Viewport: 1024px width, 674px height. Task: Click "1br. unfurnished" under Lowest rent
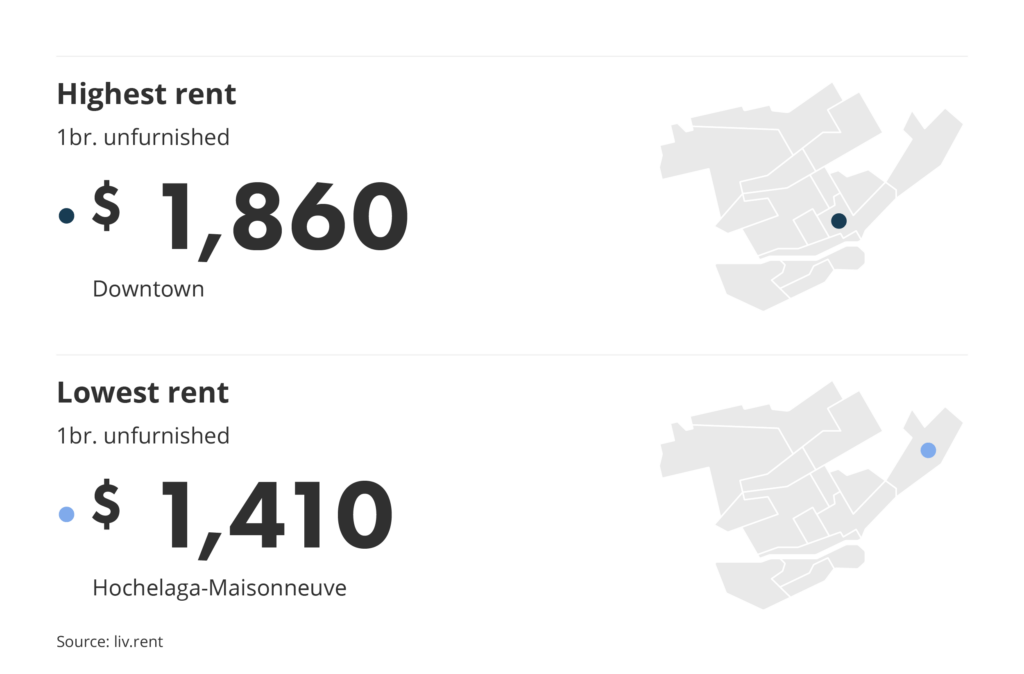click(143, 436)
